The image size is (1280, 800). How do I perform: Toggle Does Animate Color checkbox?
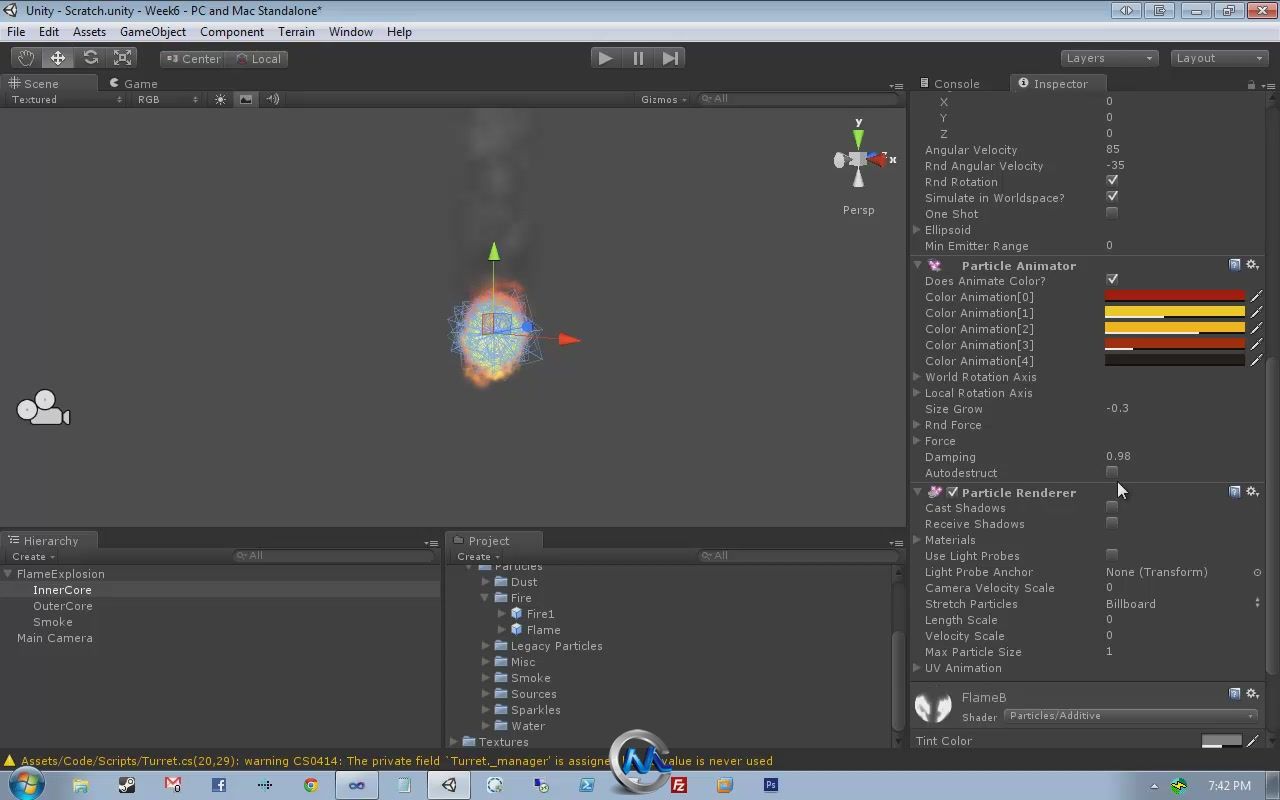[1112, 280]
